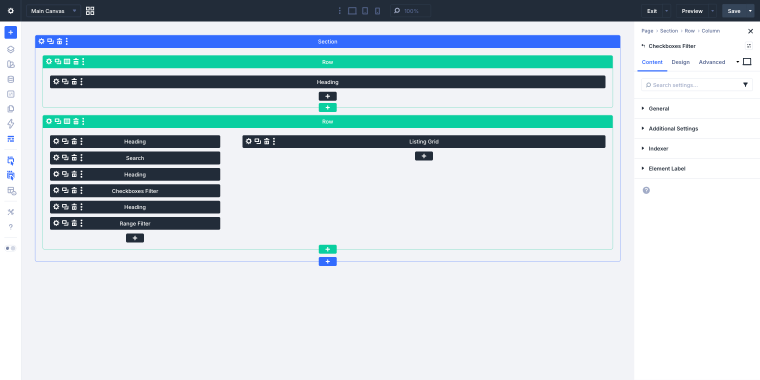Open the lightning bolt icon in sidebar
This screenshot has width=760, height=380.
coord(11,124)
